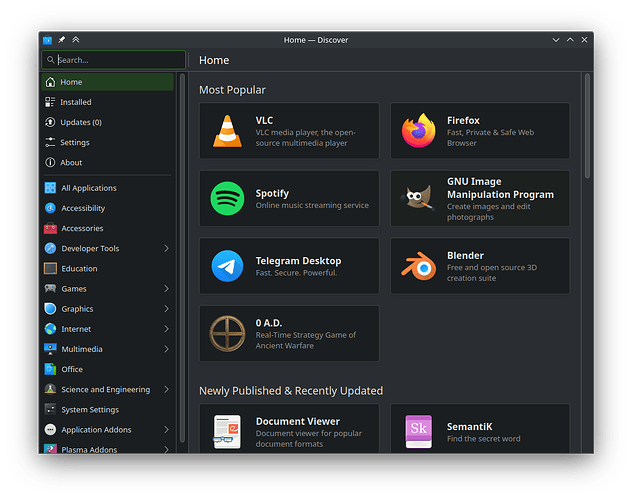Click "Find the secret word" description
The width and height of the screenshot is (633, 500).
484,439
